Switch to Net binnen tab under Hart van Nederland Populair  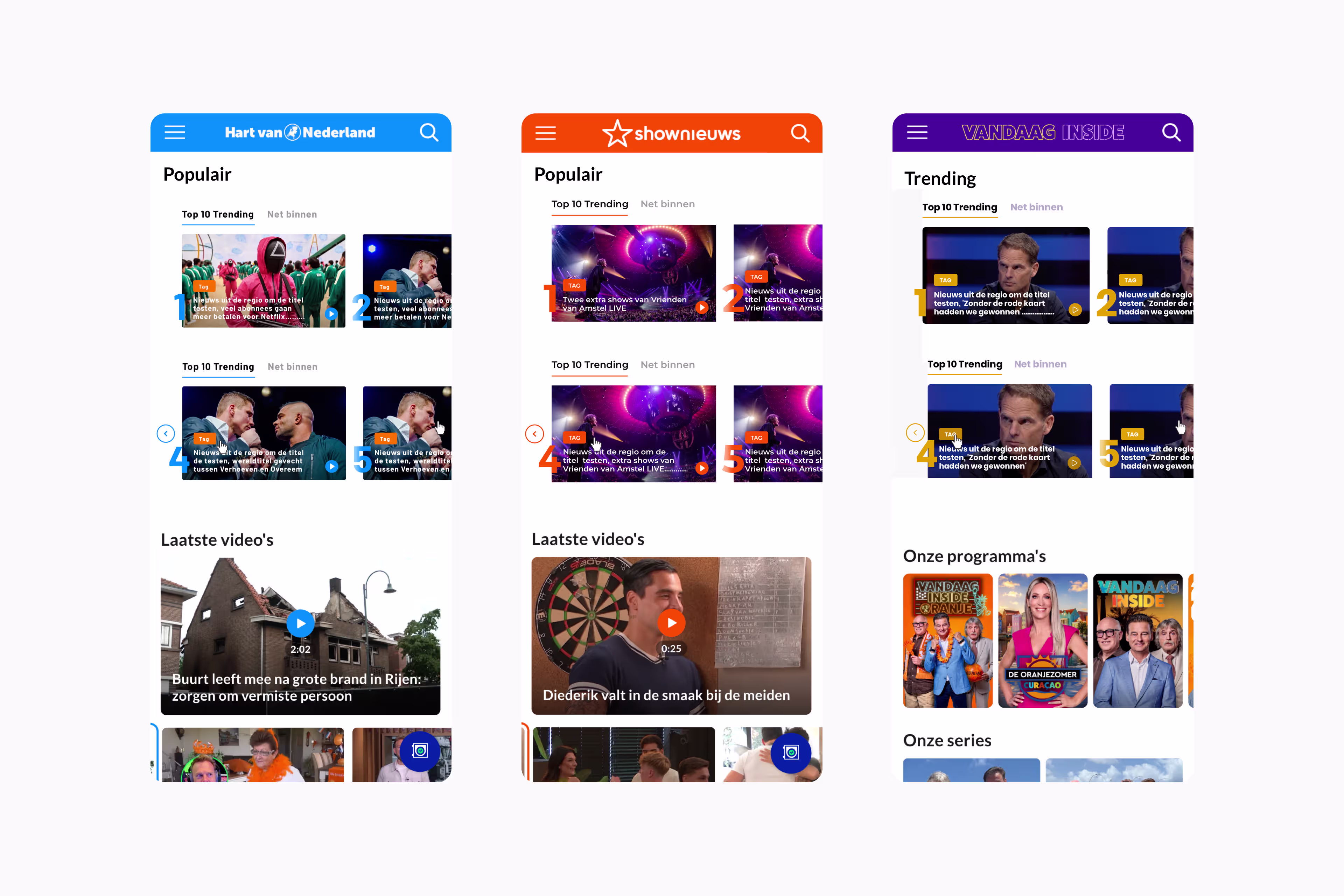pyautogui.click(x=292, y=214)
